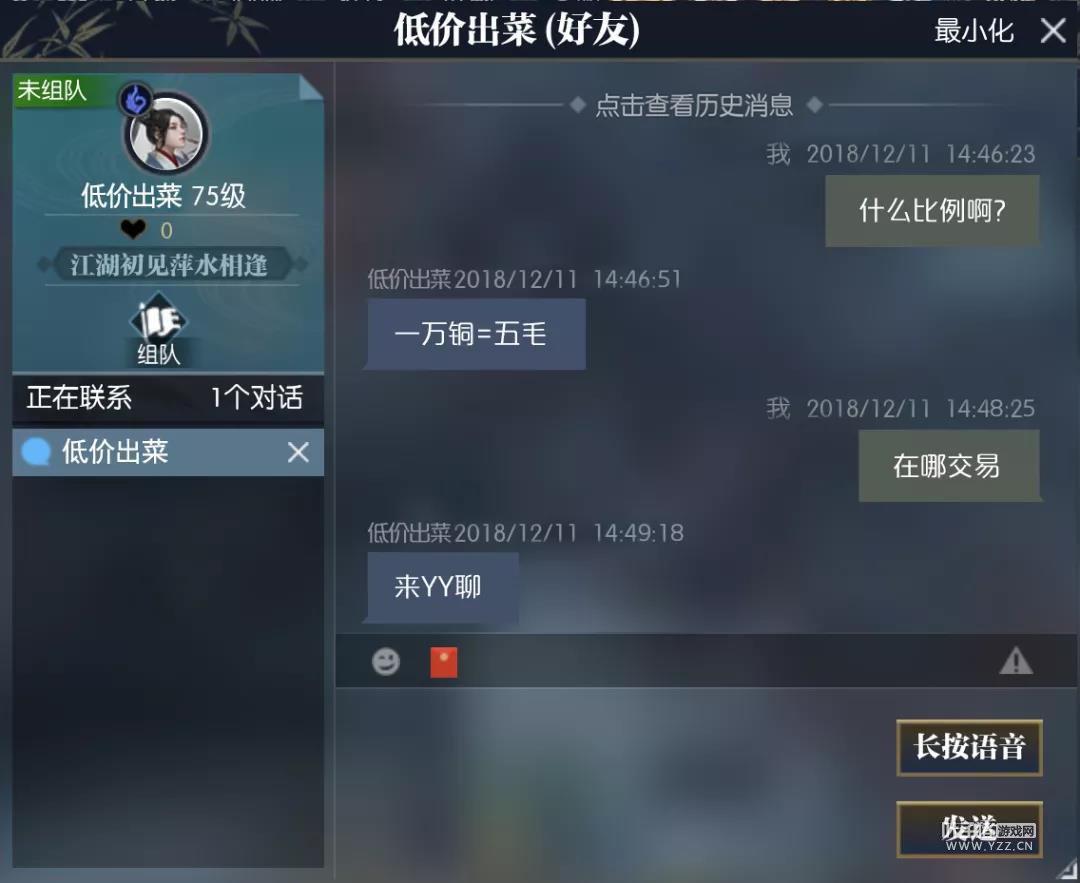Click the 来YY聊 message bubble
Viewport: 1080px width, 883px height.
(443, 588)
